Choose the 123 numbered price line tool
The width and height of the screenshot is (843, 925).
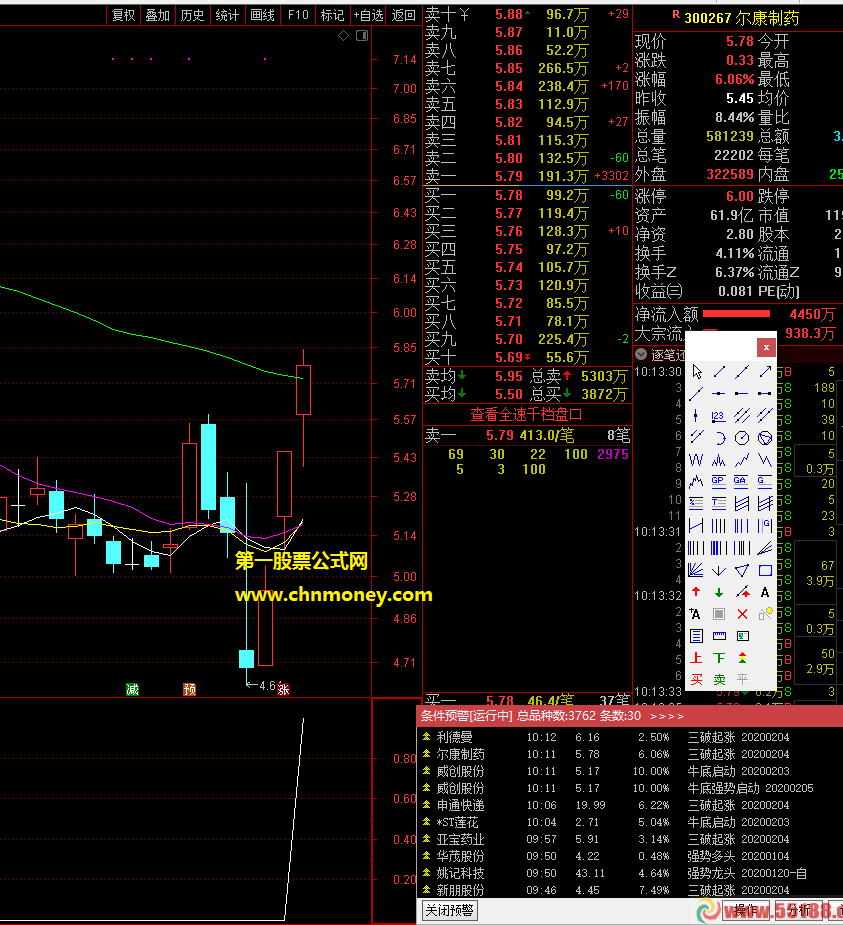point(719,416)
